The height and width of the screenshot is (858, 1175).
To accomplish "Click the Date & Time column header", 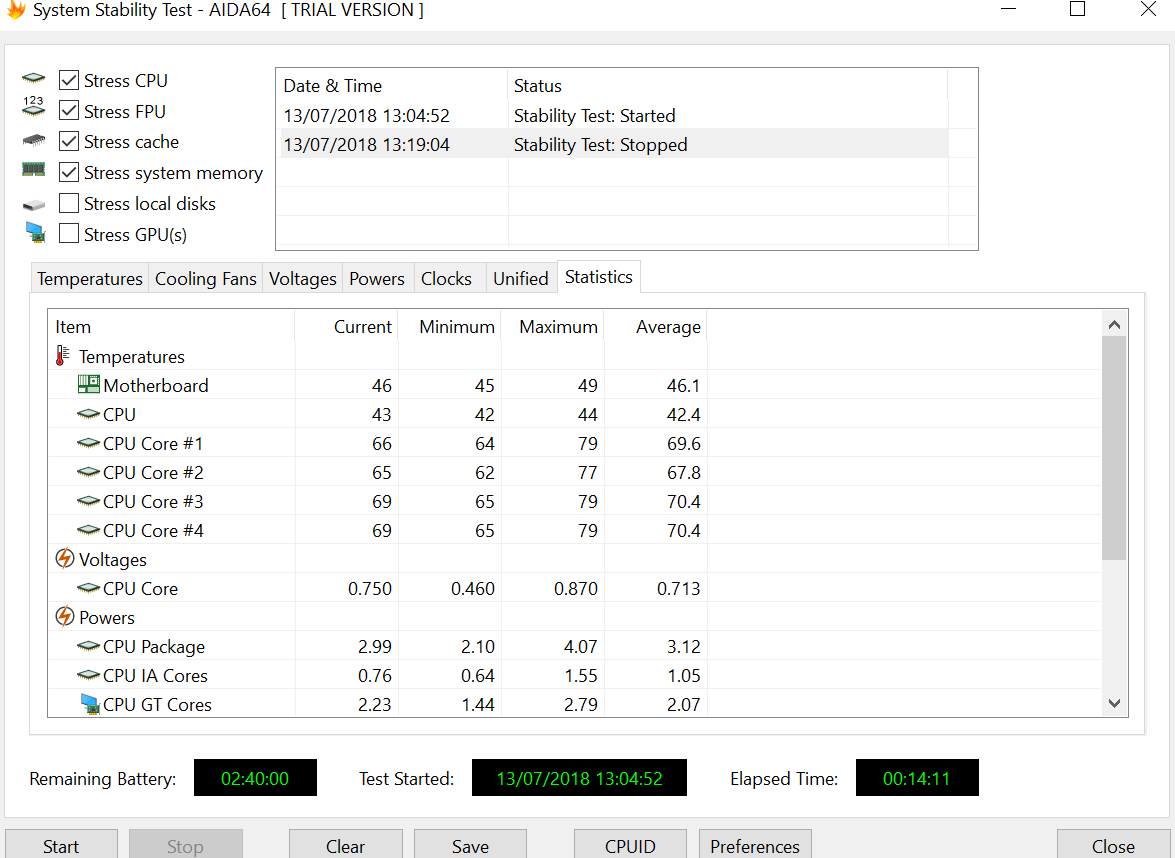I will (393, 85).
